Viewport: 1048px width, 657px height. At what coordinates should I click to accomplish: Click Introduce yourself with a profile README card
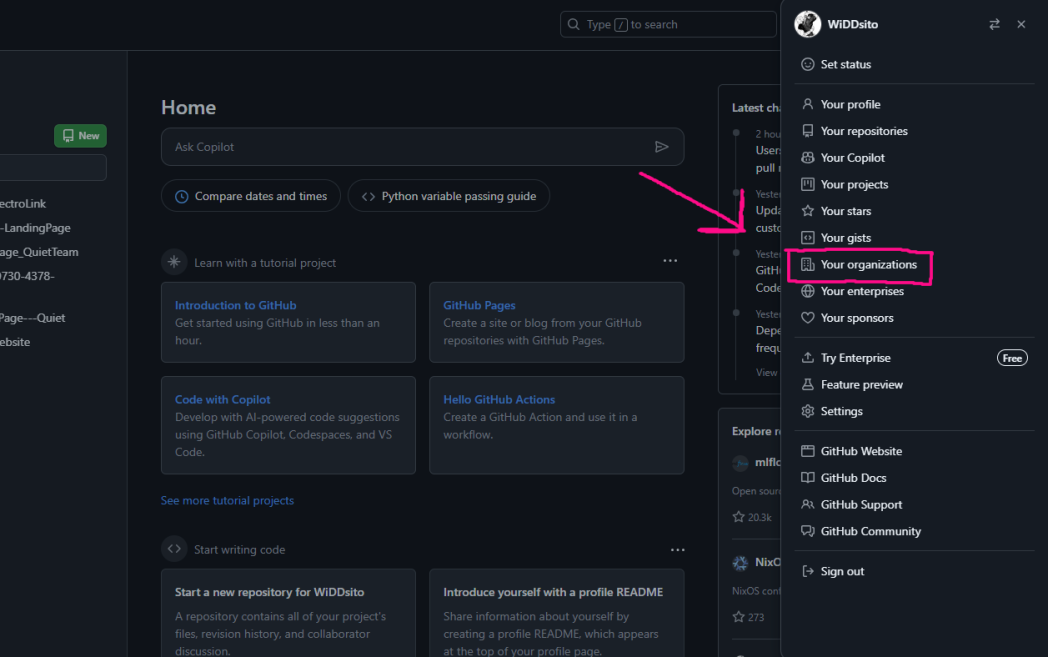point(556,613)
